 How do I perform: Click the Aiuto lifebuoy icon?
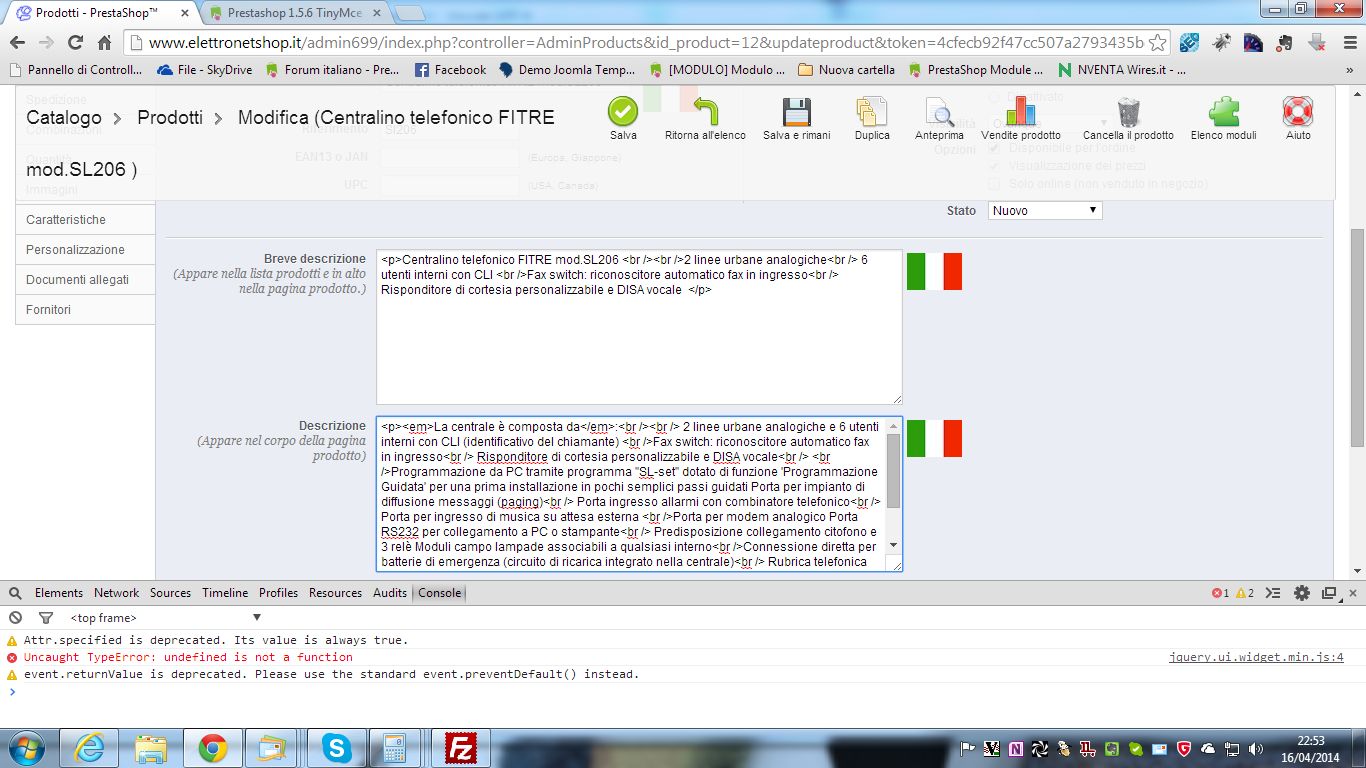1298,111
